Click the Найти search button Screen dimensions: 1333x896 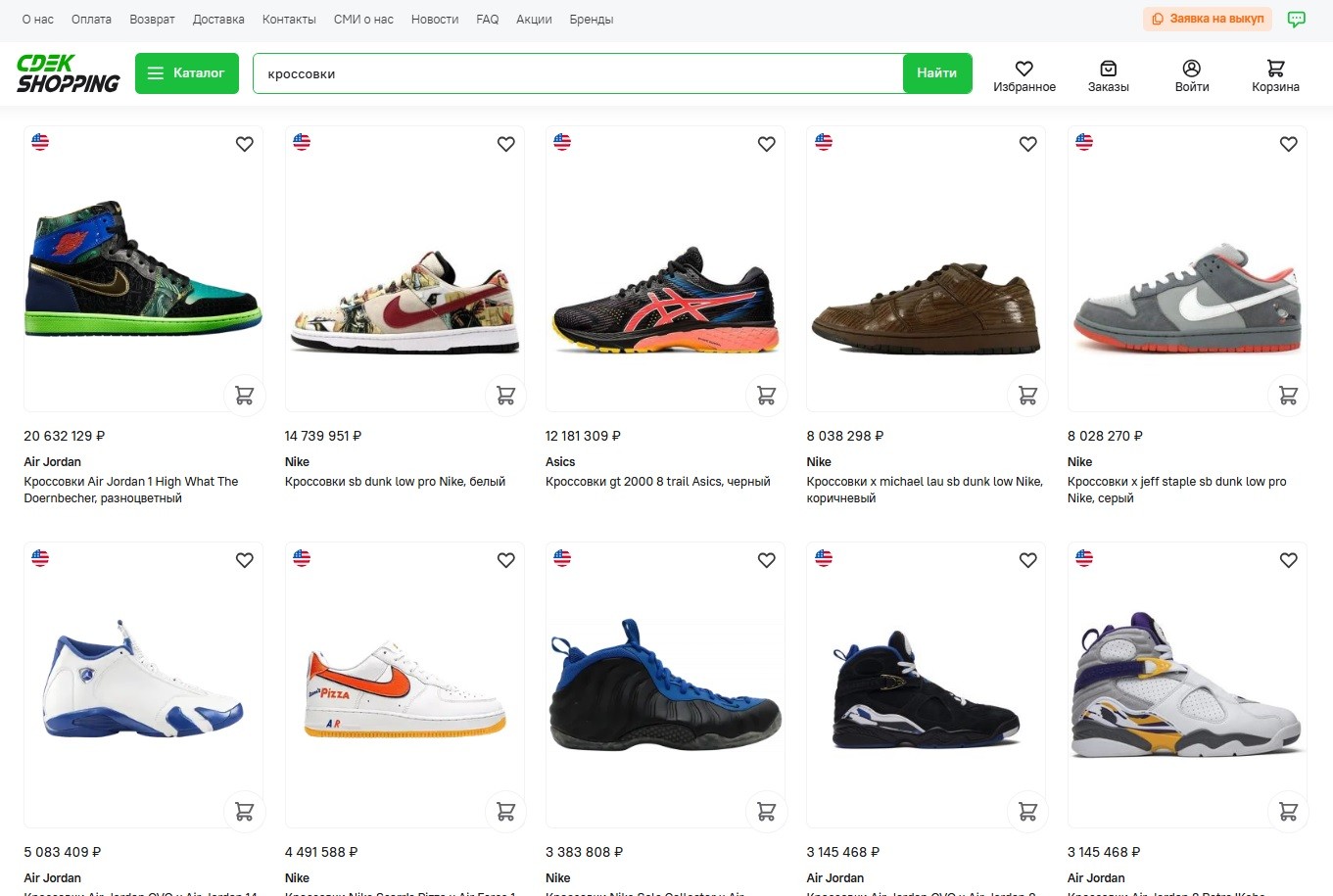coord(936,73)
